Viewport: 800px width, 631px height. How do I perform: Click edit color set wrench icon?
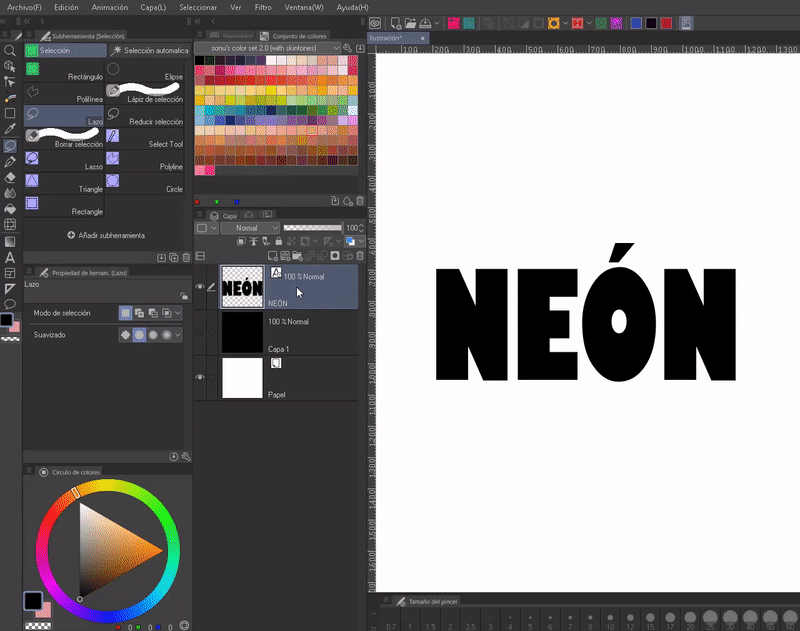[347, 48]
